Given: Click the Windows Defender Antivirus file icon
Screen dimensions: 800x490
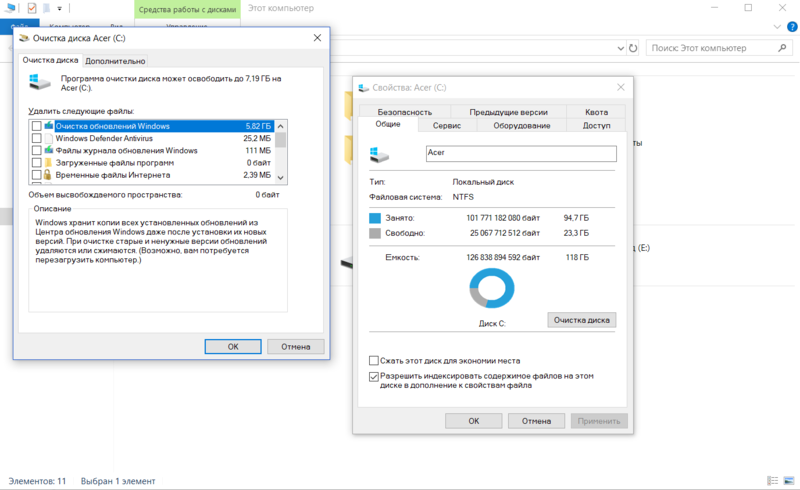Looking at the screenshot, I should point(48,138).
